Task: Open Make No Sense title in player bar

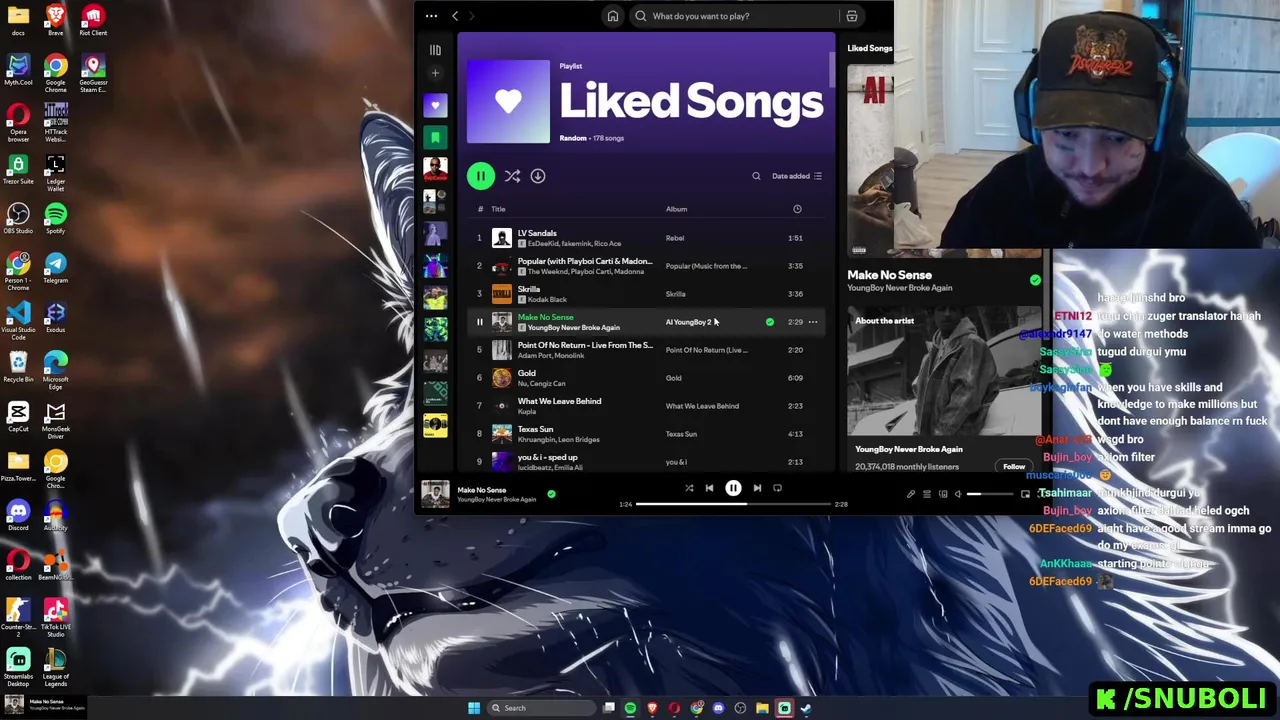Action: [482, 490]
